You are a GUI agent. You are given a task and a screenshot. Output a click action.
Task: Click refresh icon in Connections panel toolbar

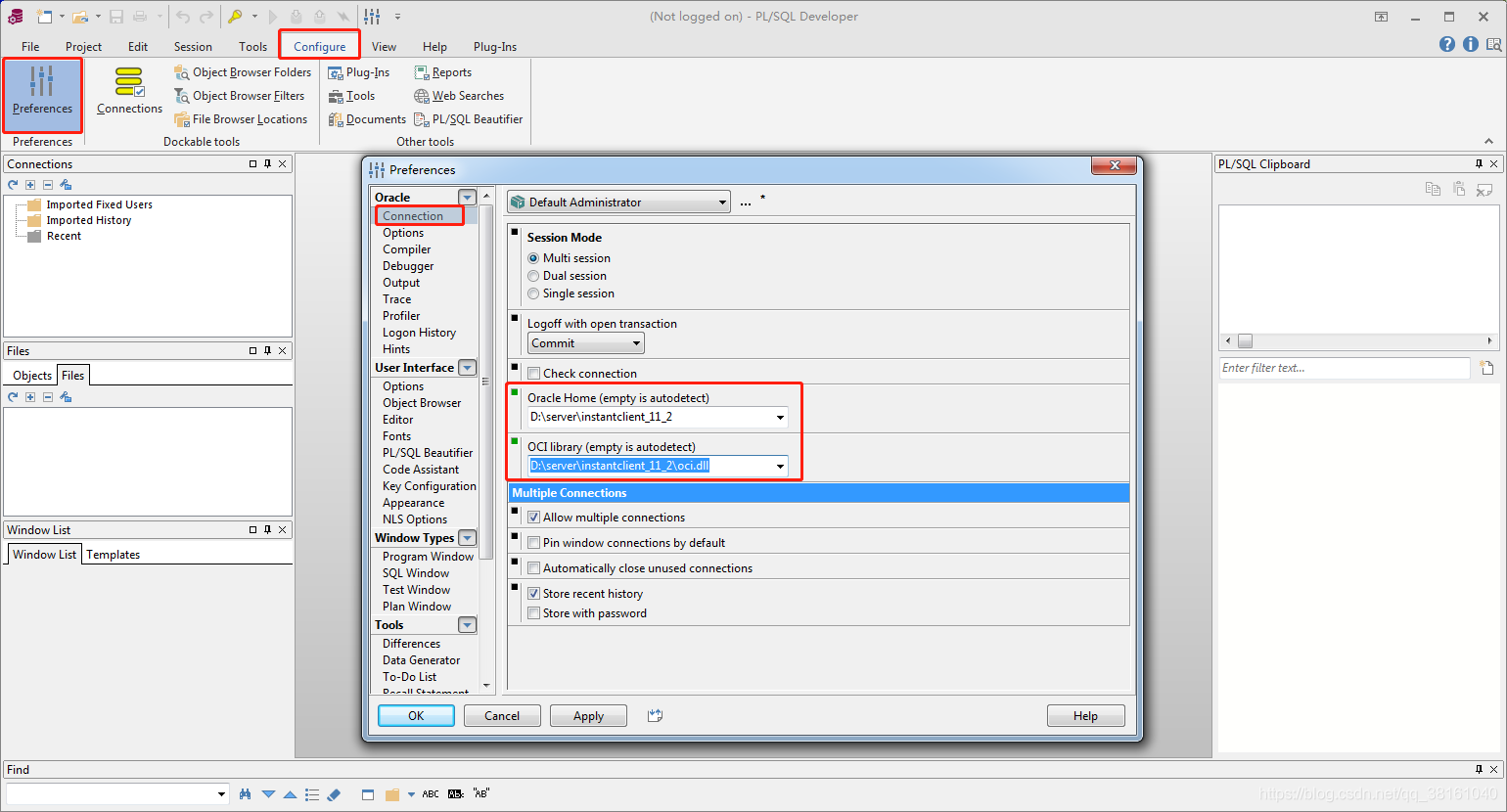13,185
